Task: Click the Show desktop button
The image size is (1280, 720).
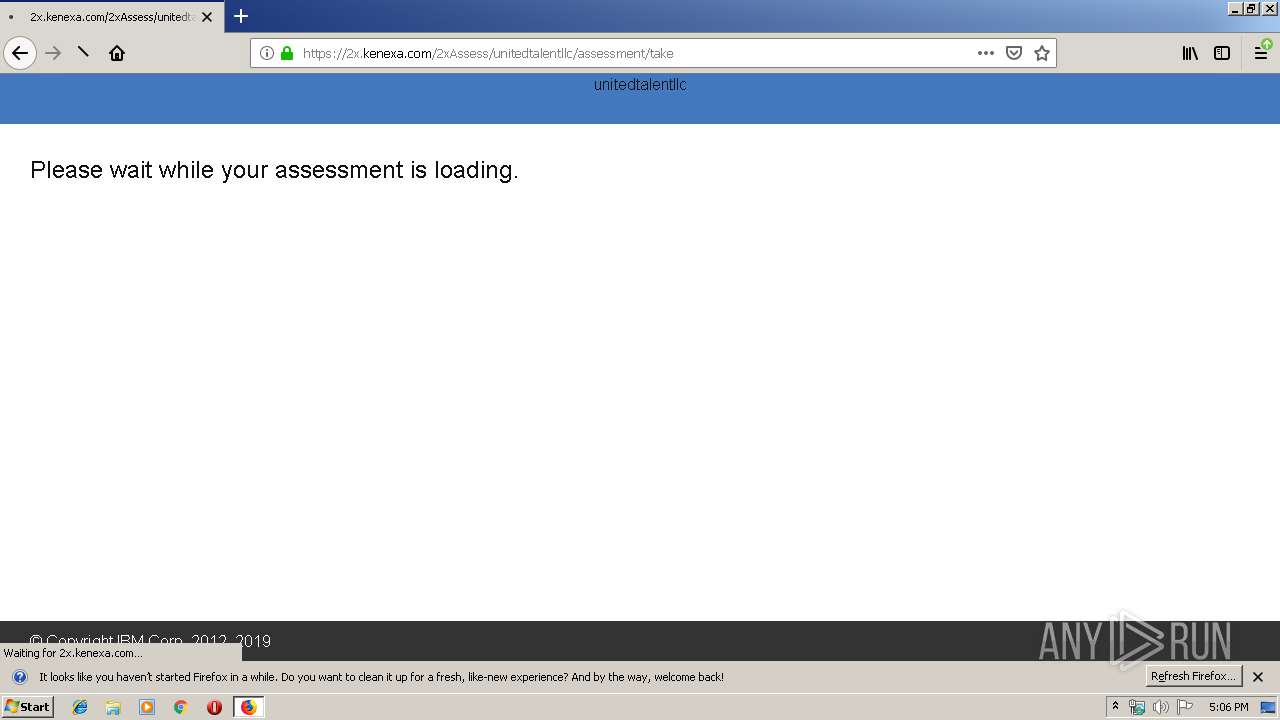Action: coord(1269,707)
